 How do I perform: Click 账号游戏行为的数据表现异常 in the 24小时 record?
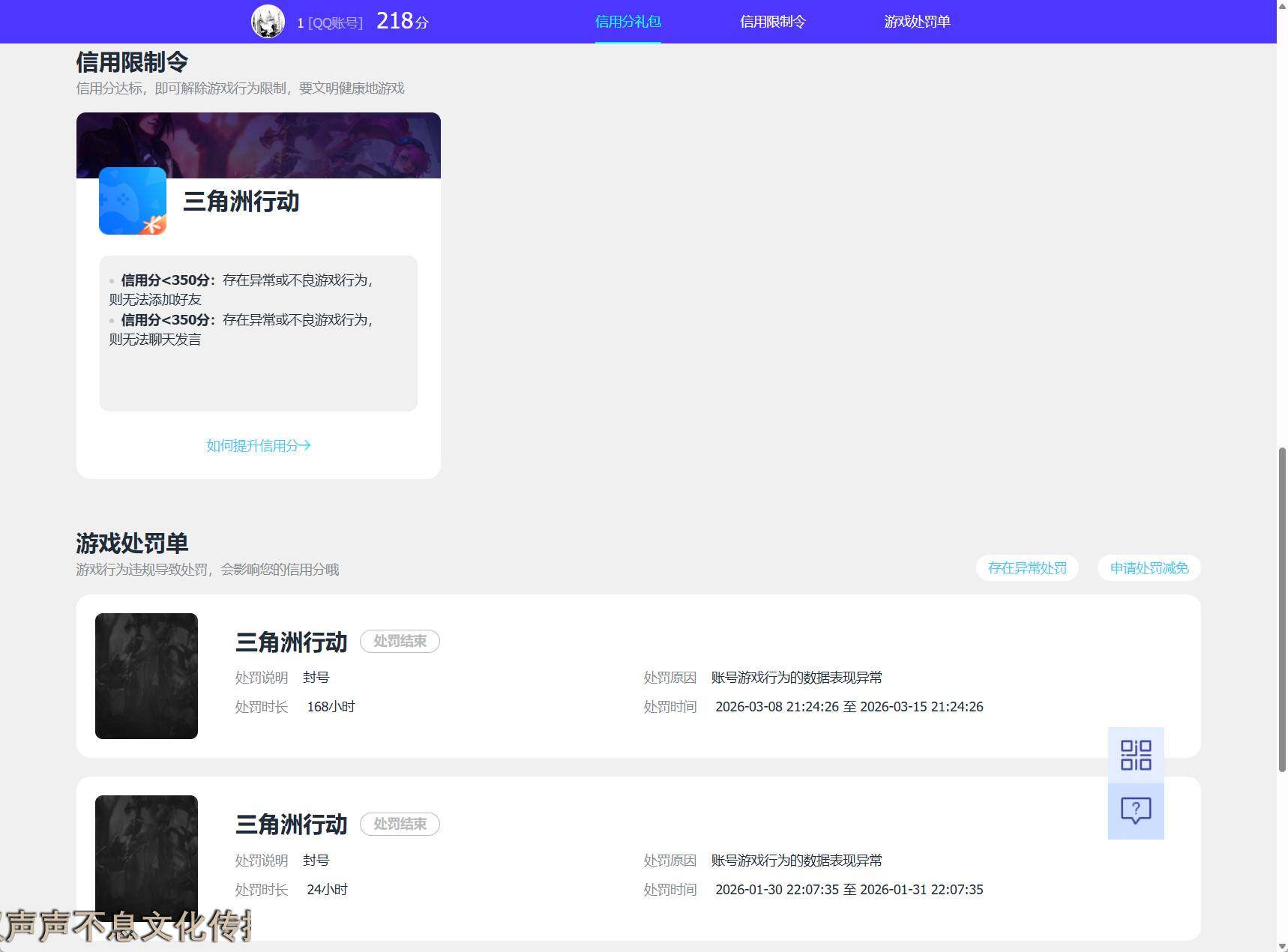coord(797,860)
